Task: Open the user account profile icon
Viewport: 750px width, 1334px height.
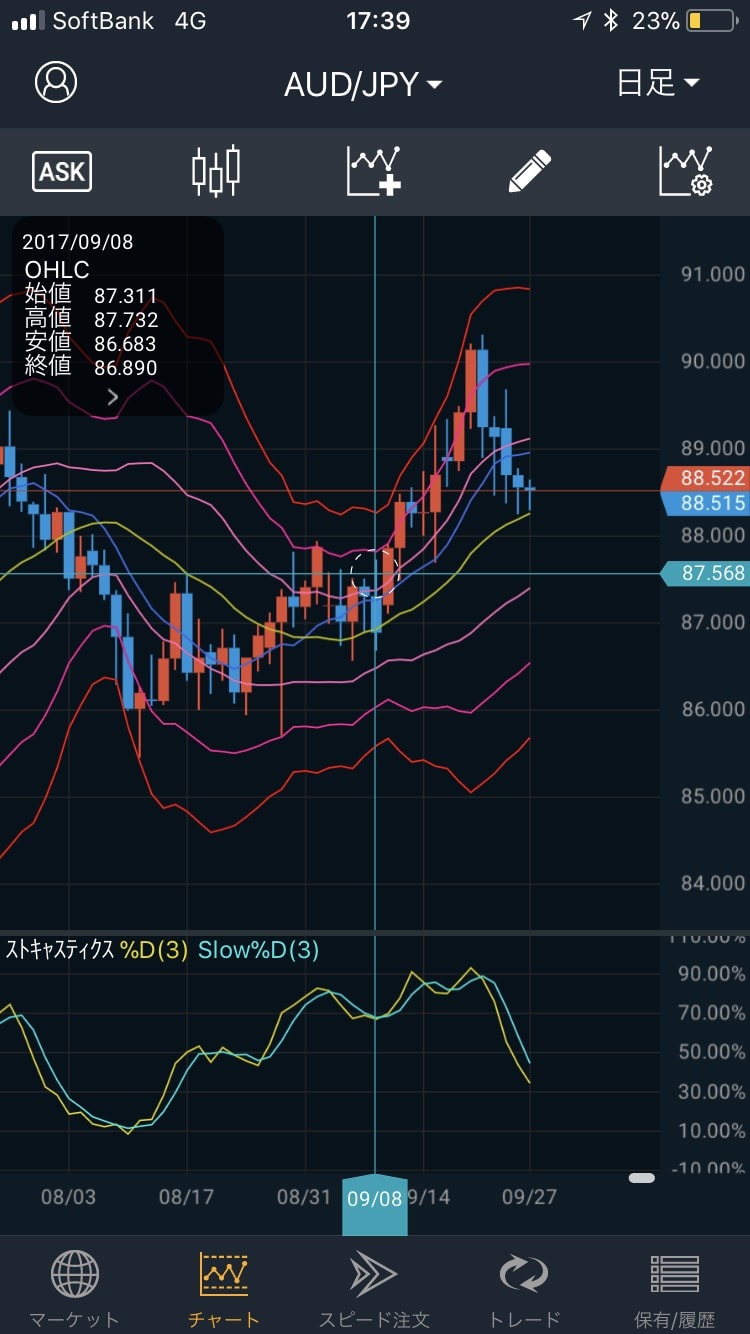Action: click(x=56, y=82)
